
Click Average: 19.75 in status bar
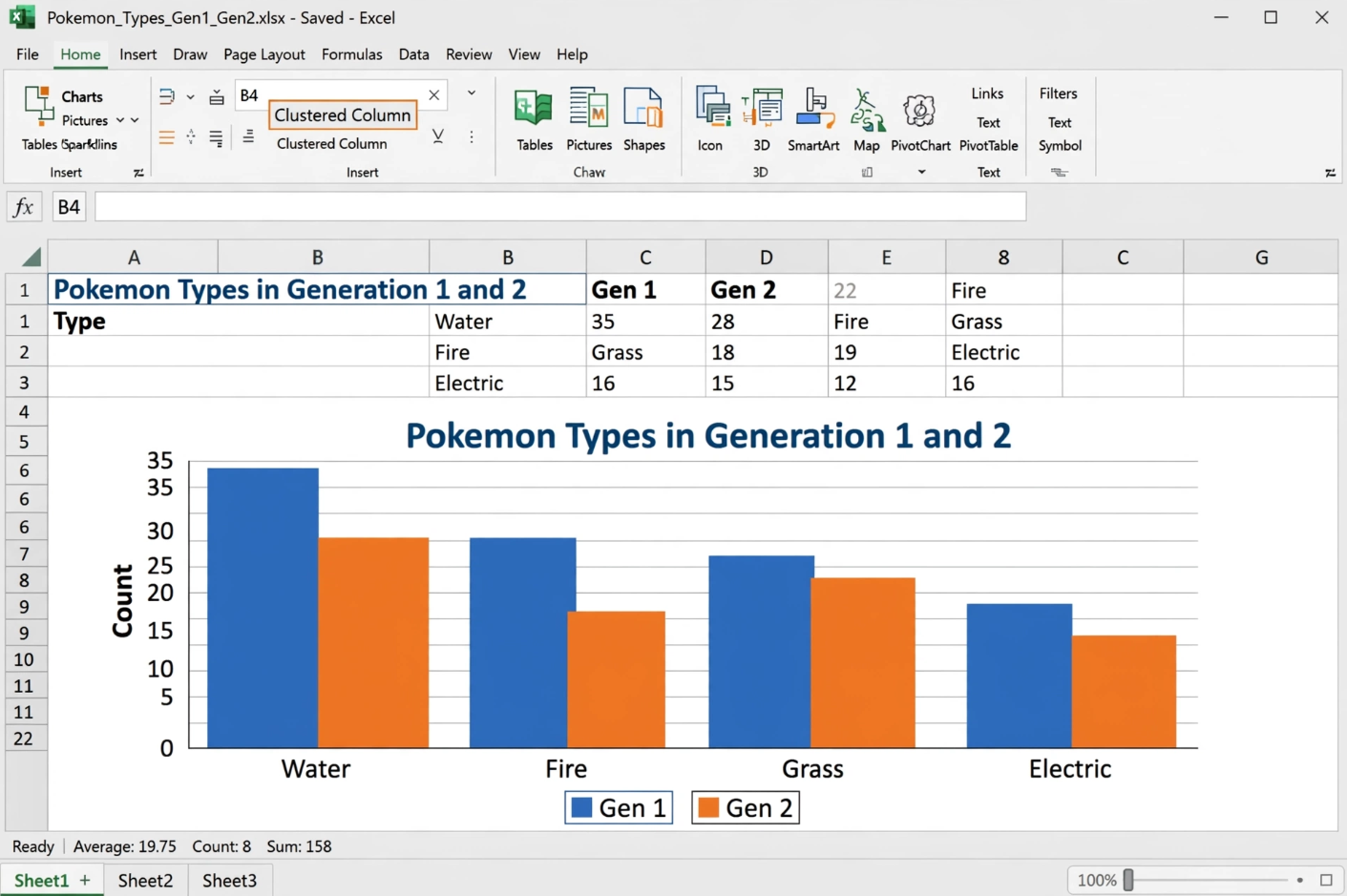click(x=125, y=846)
